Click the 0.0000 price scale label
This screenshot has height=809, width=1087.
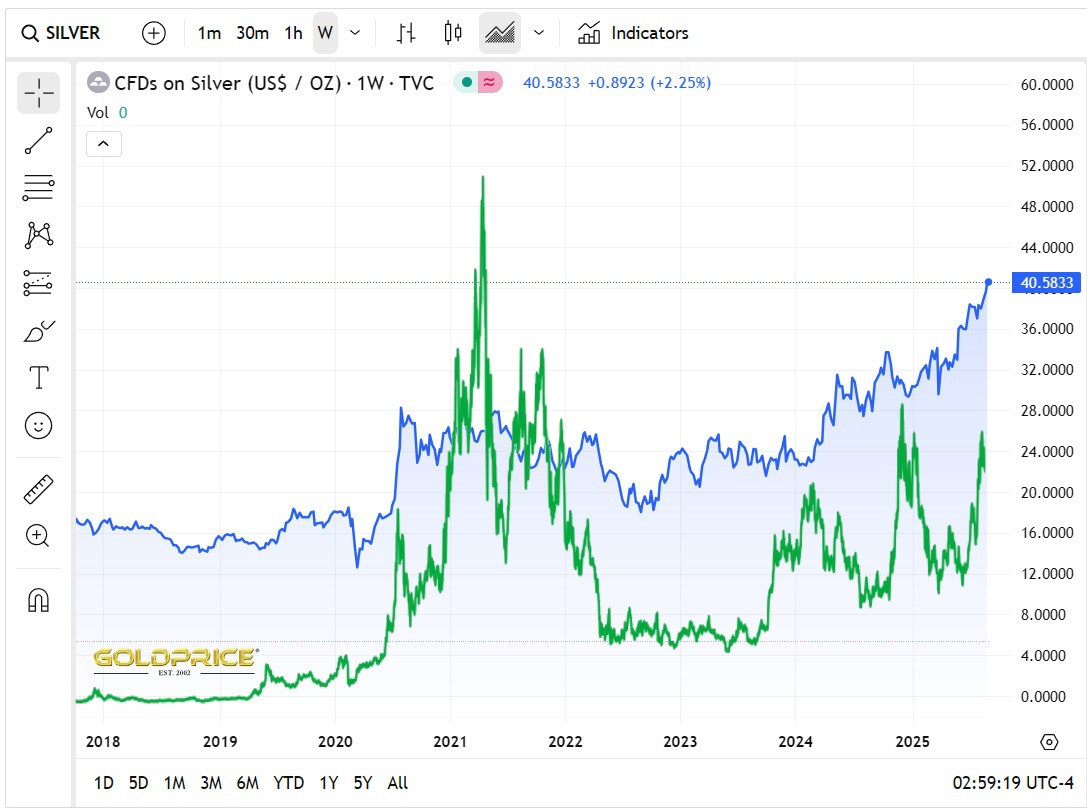[x=1043, y=697]
